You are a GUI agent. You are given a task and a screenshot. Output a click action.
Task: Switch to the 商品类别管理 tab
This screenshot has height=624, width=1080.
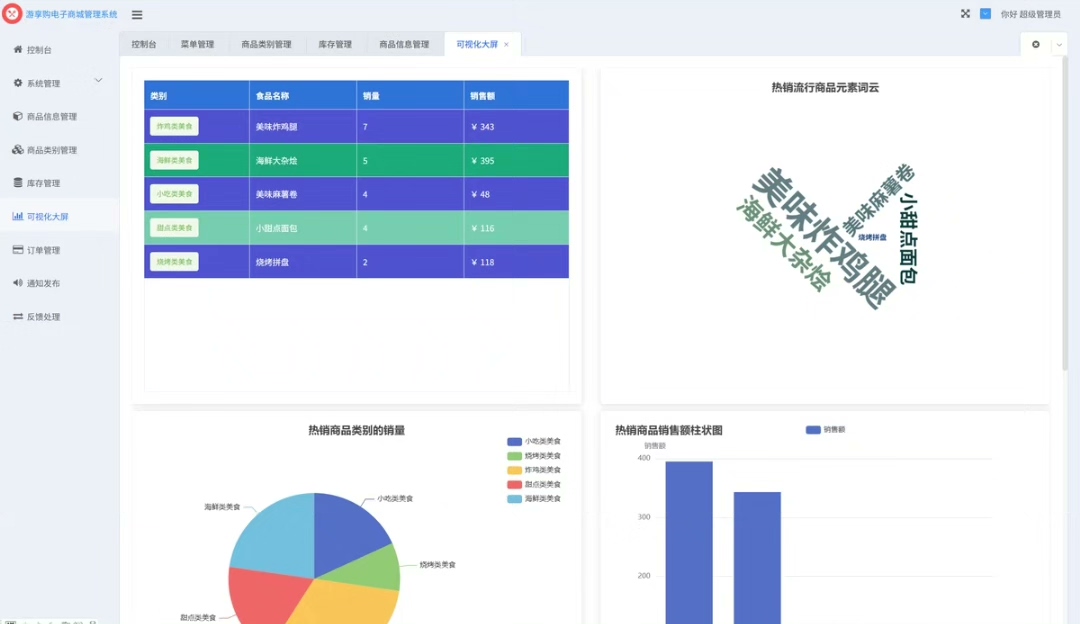(267, 44)
